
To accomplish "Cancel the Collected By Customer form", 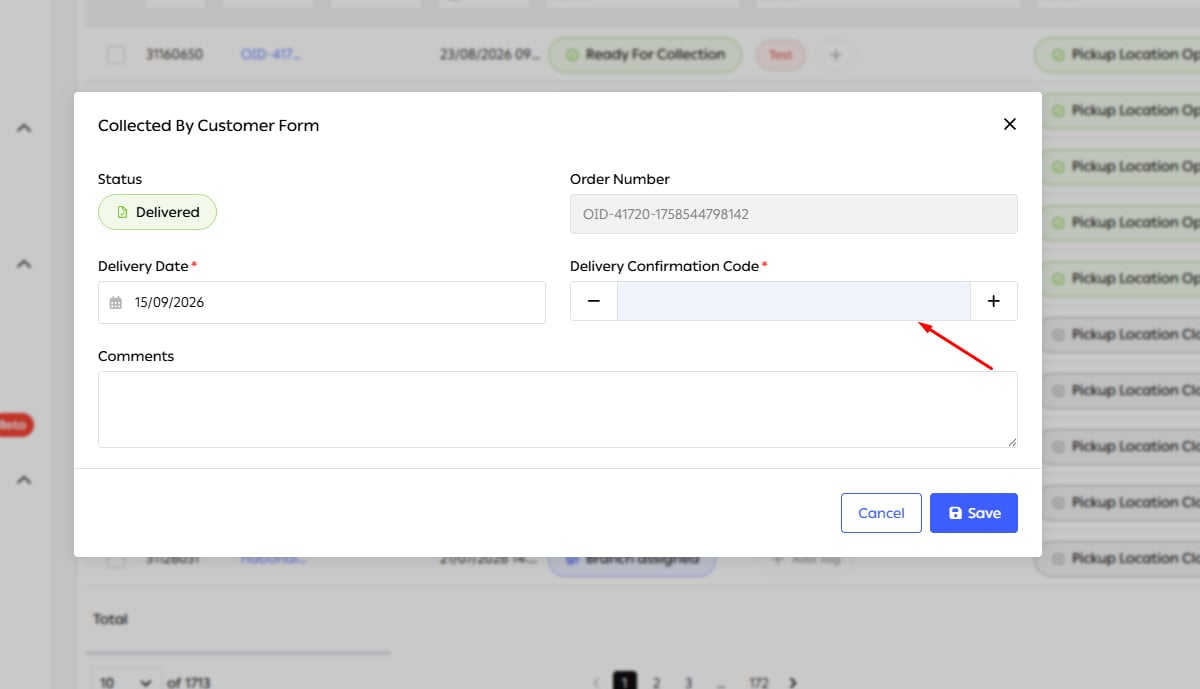I will point(881,513).
